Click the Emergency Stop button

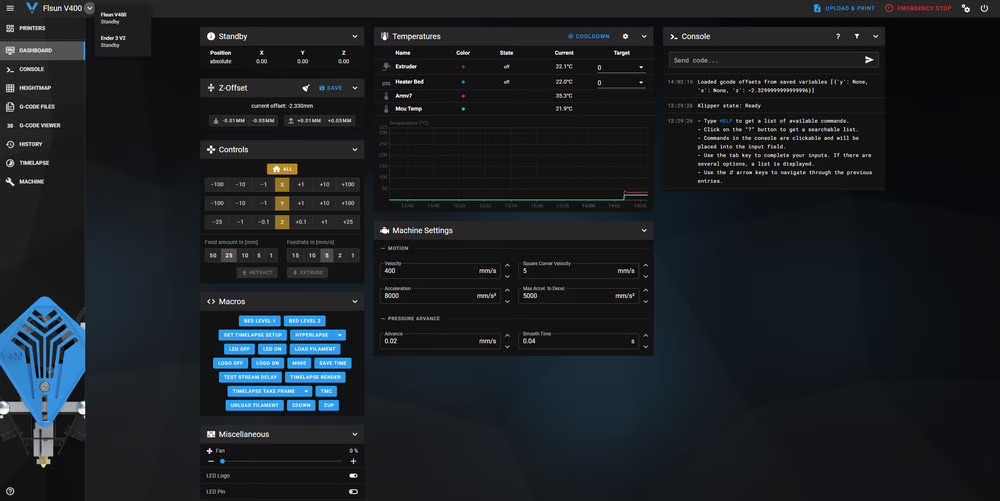pos(918,8)
